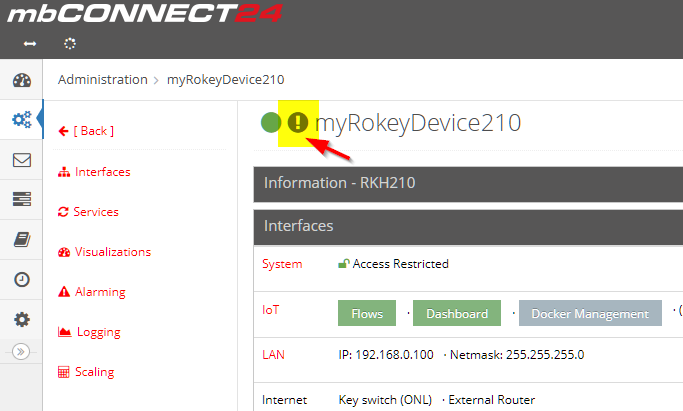Screen dimensions: 683x411
Task: Open the single gear settings icon in sidebar
Action: coord(22,320)
